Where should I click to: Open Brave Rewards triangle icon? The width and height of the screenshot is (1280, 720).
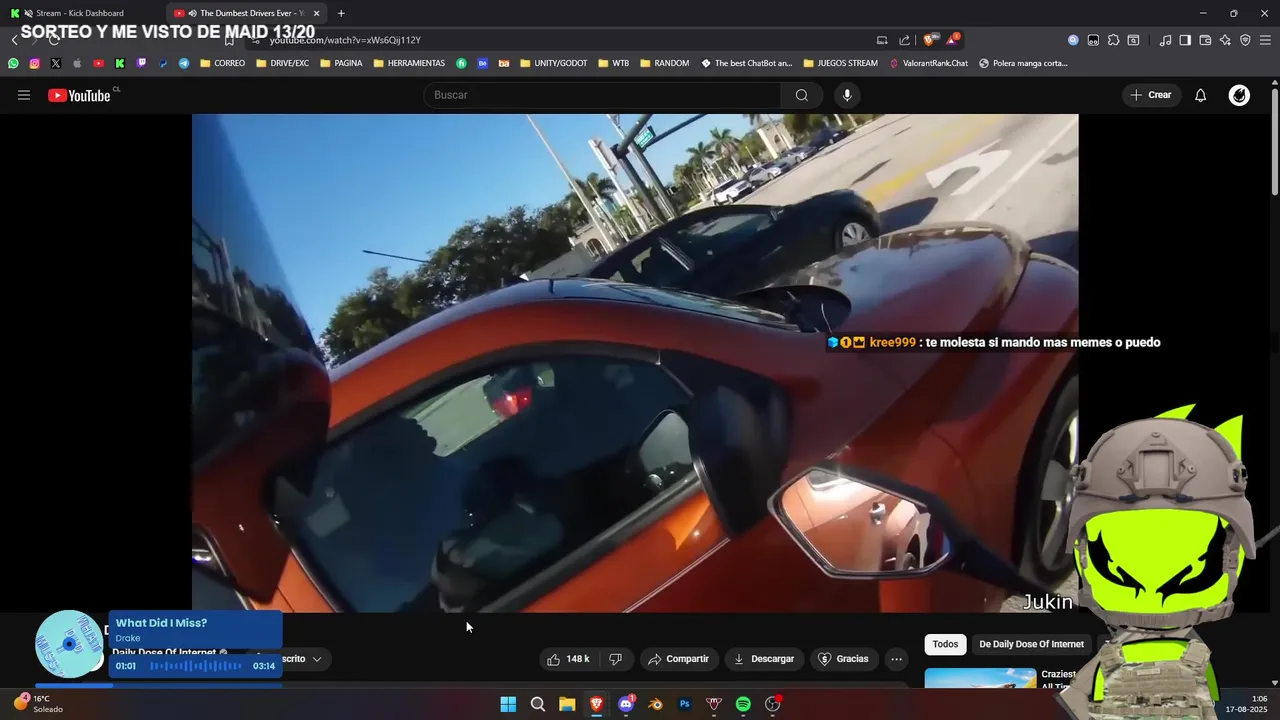[952, 40]
